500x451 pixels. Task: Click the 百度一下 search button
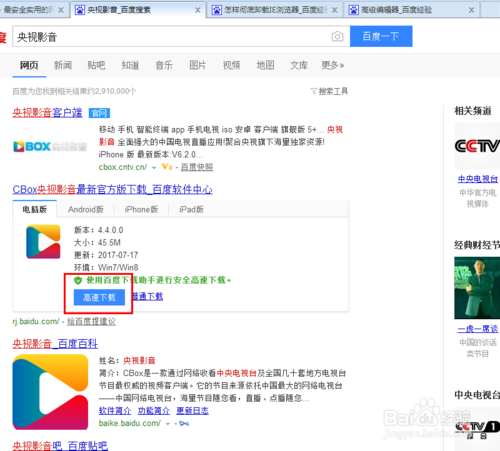(x=381, y=36)
